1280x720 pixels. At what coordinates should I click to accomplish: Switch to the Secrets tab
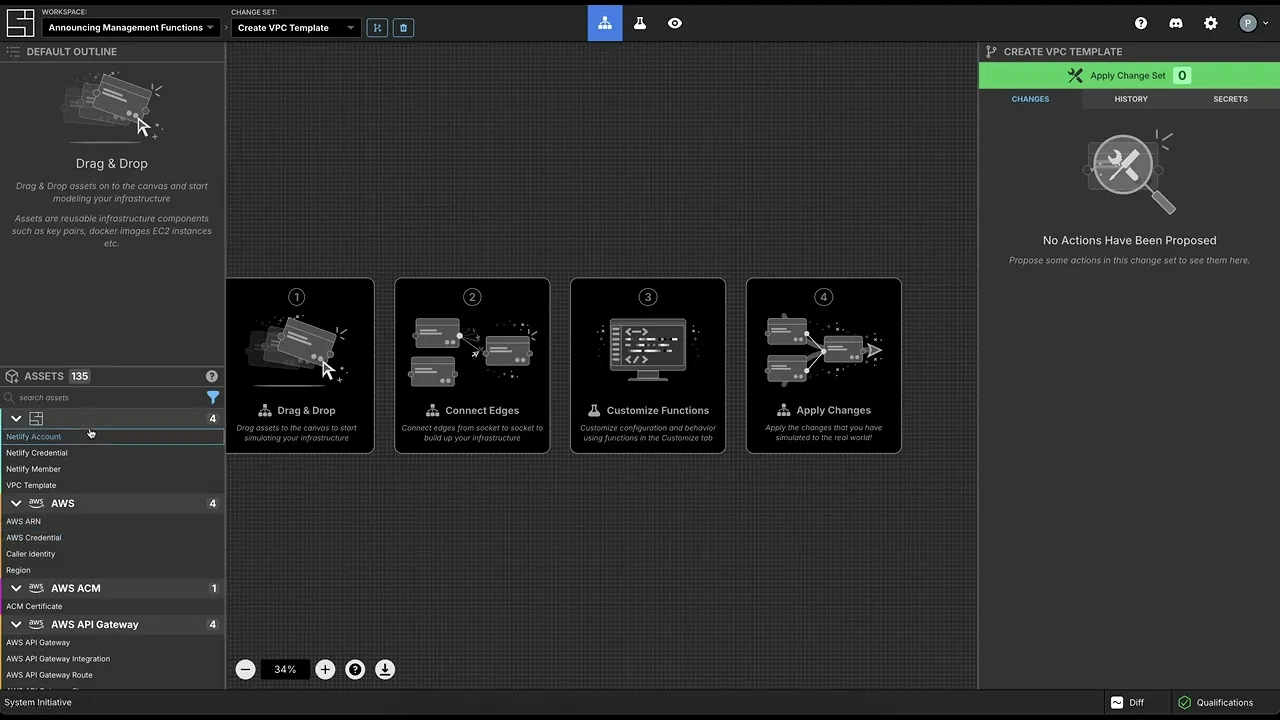coord(1230,99)
